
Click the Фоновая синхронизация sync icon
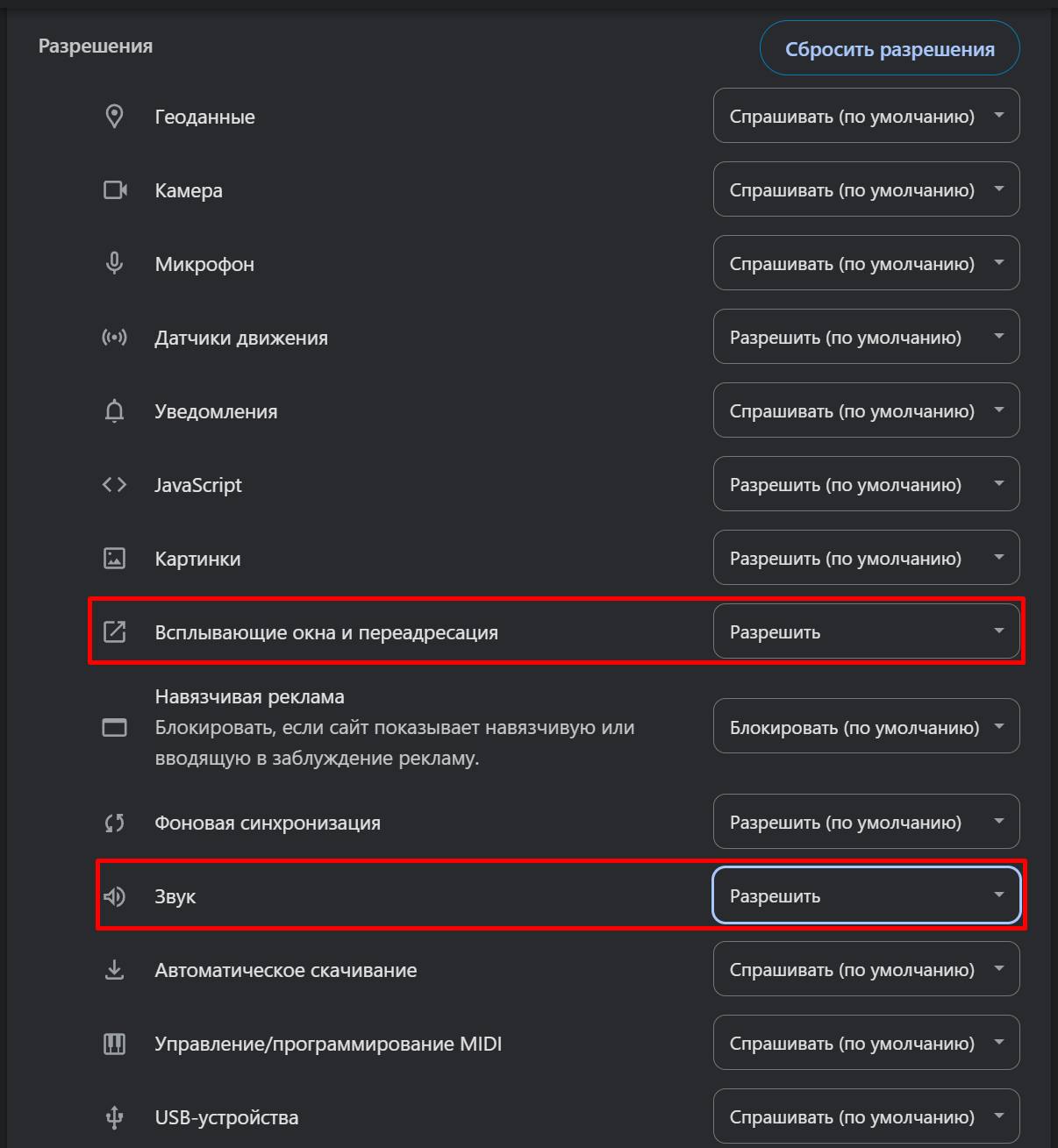[114, 823]
